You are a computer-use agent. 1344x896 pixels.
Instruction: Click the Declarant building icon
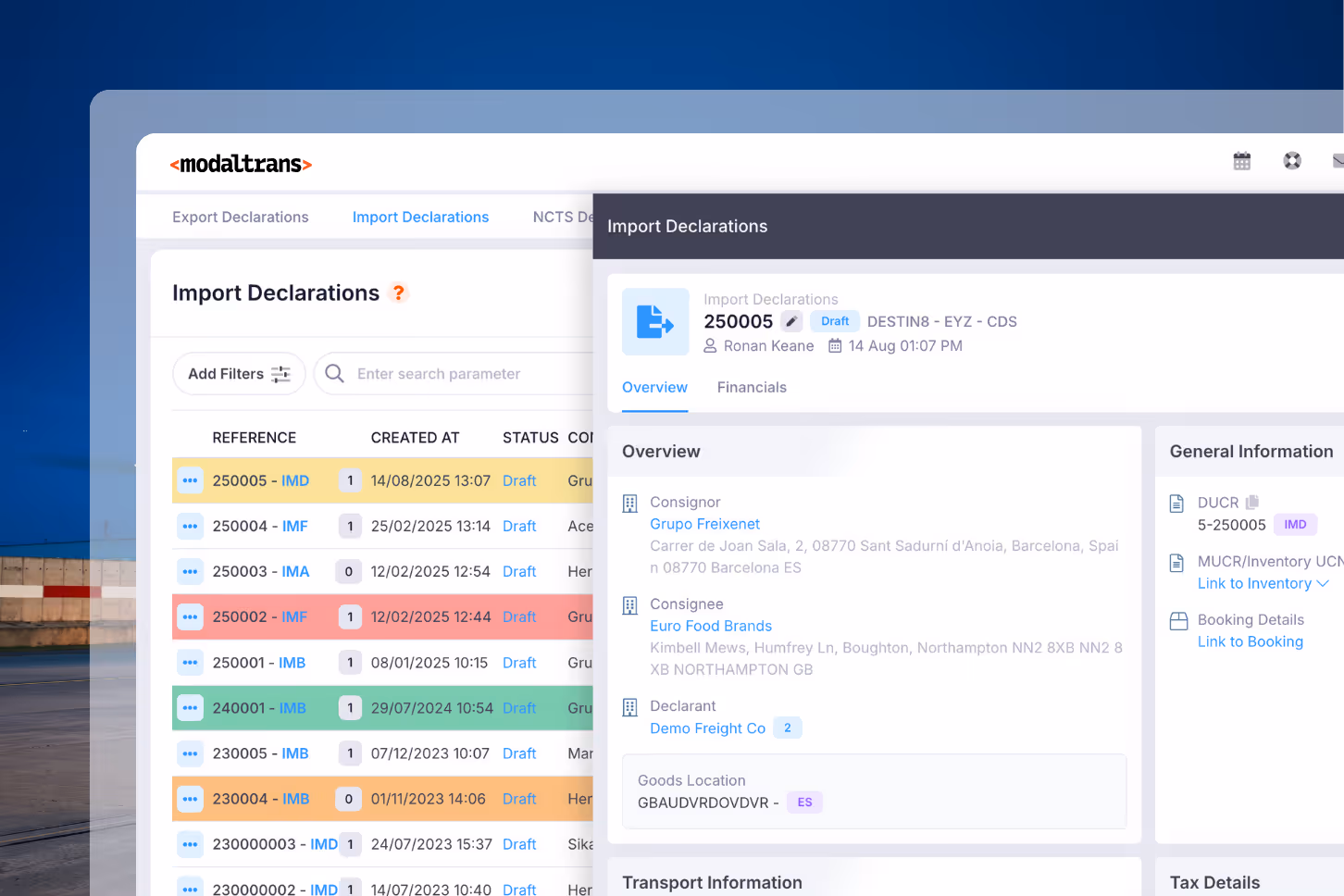pyautogui.click(x=630, y=707)
